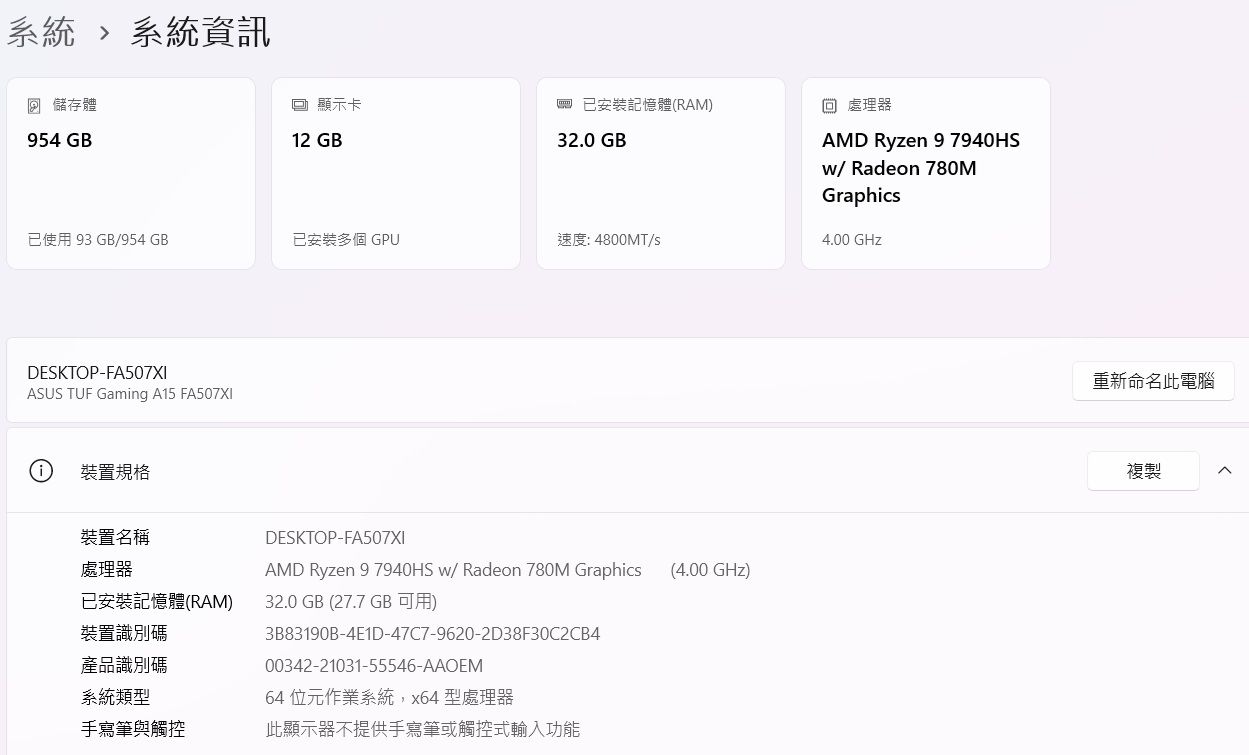Click the storage drive icon
This screenshot has height=755, width=1249.
[x=35, y=105]
